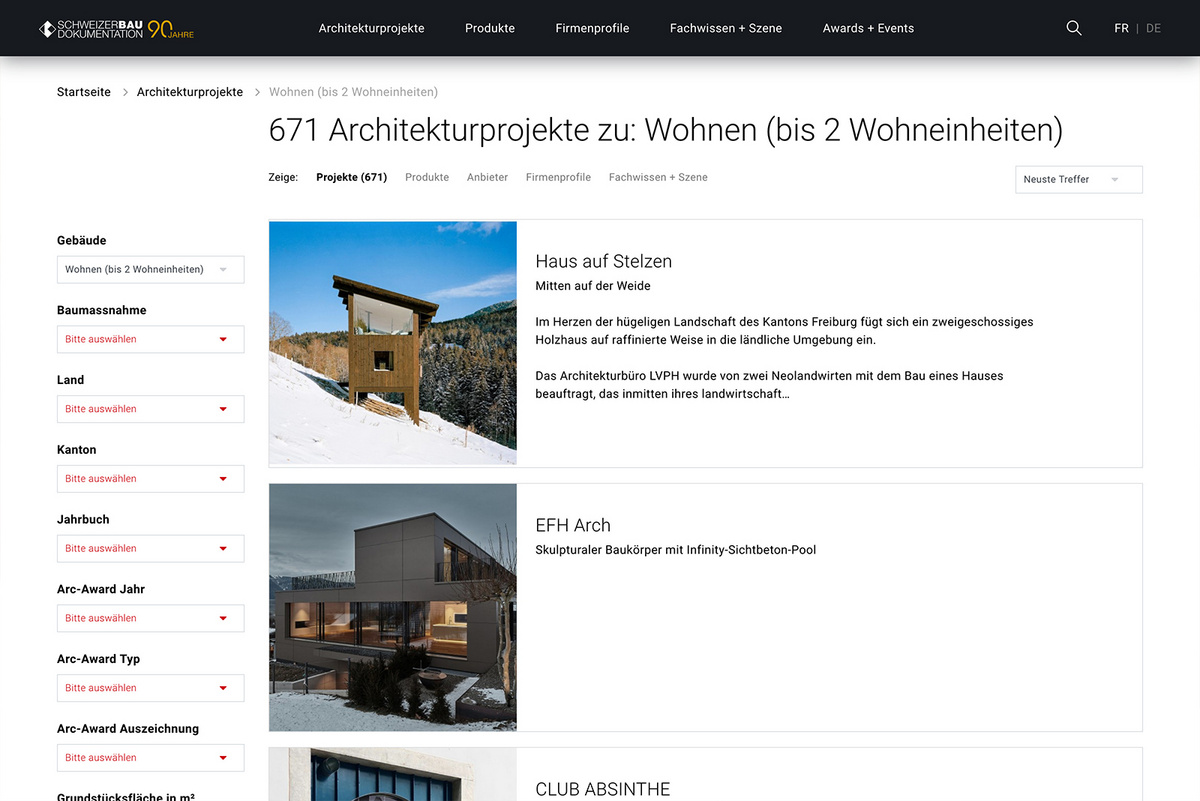Open the Neuste Treffer sorting dropdown
This screenshot has width=1200, height=801.
[x=1079, y=179]
